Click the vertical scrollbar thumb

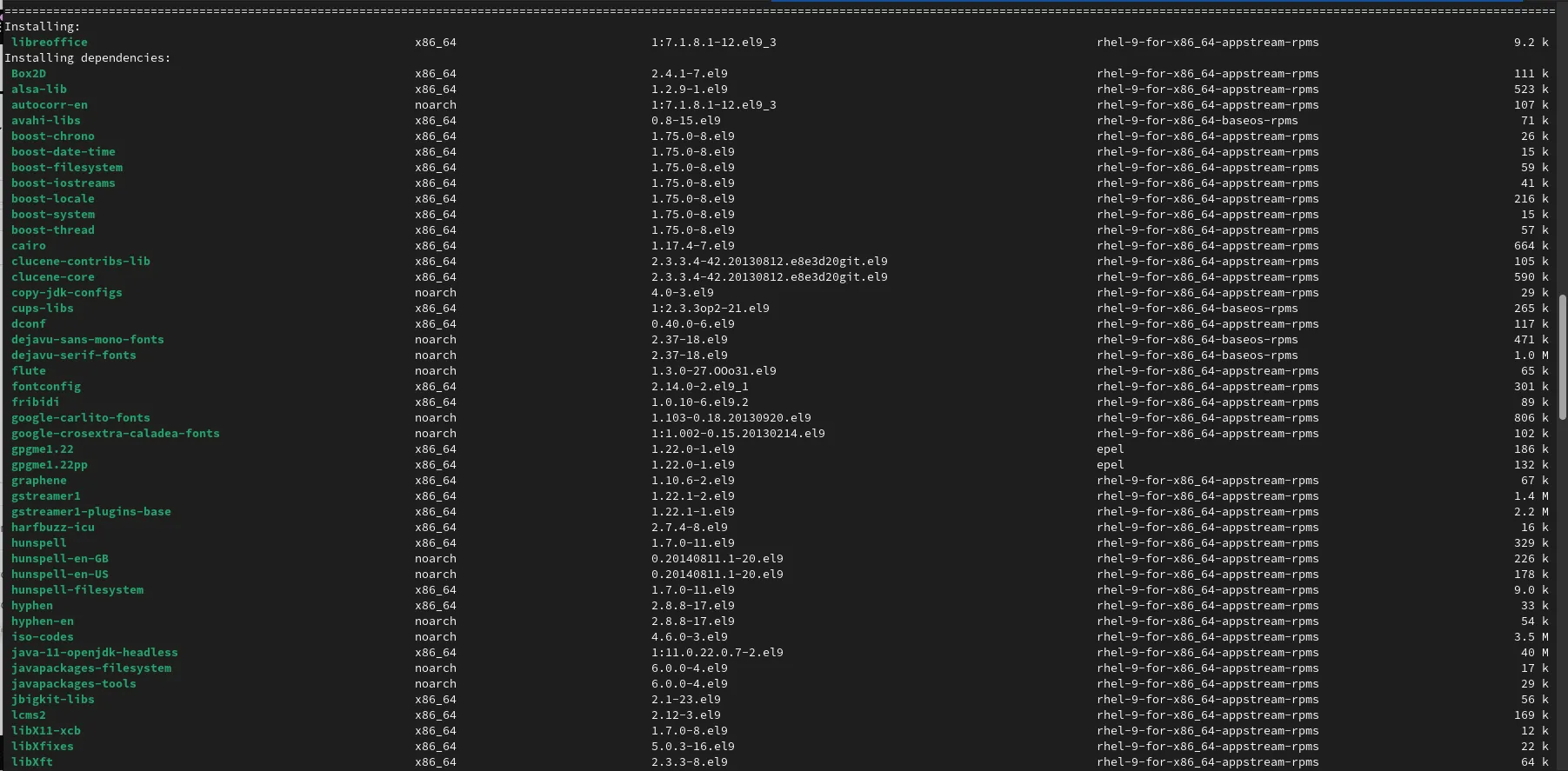(x=1562, y=358)
